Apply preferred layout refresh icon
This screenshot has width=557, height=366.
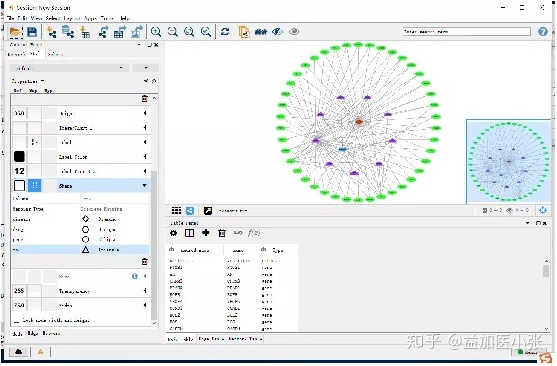[225, 32]
